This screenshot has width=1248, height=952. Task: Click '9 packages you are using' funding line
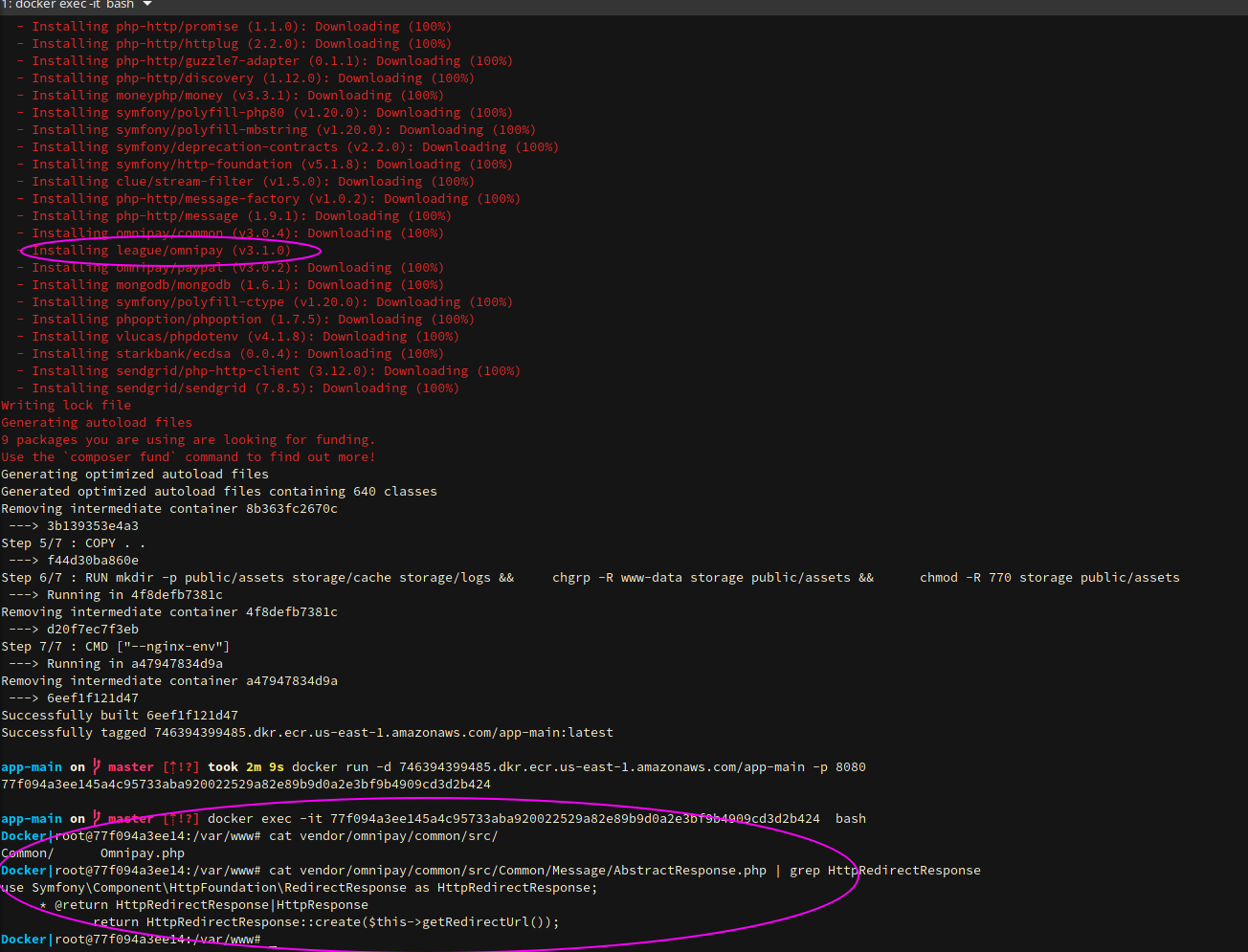189,440
